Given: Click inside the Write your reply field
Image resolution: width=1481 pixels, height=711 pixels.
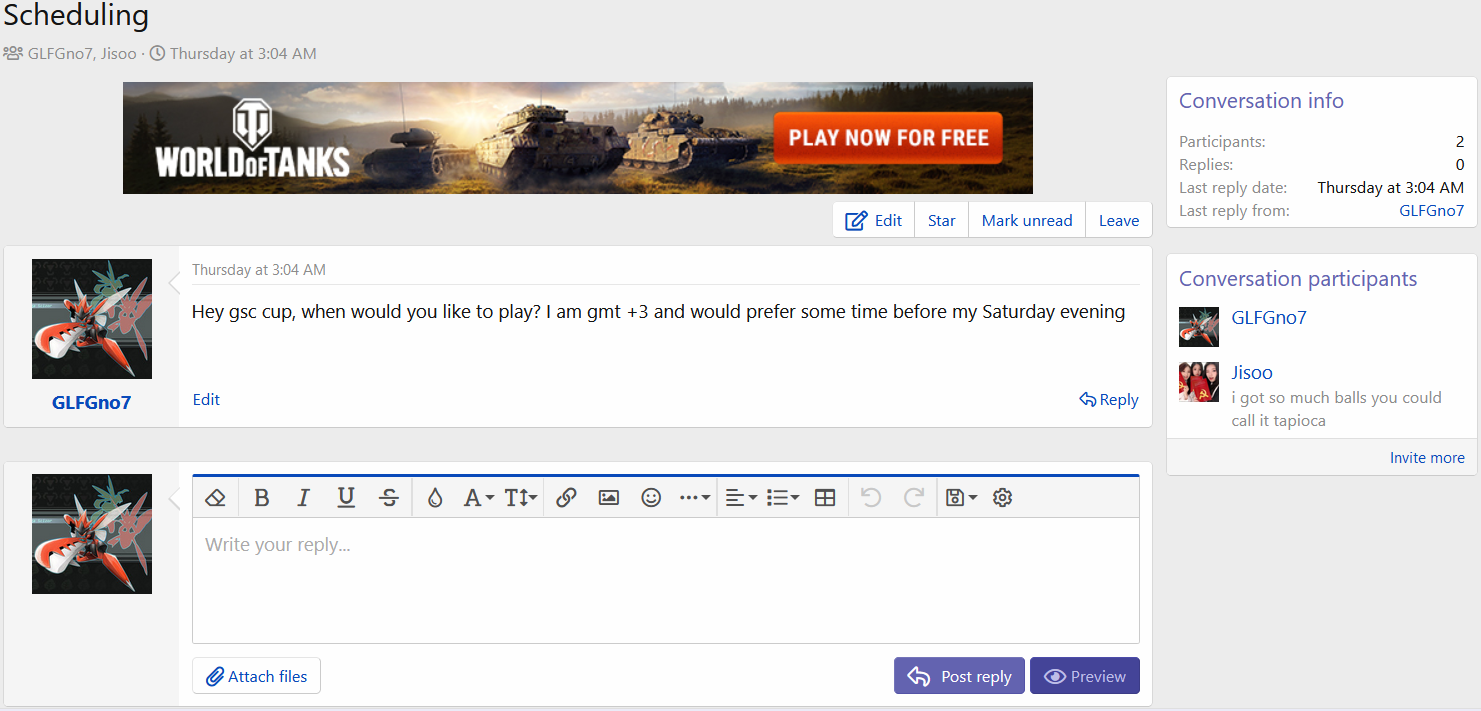Looking at the screenshot, I should (x=666, y=580).
